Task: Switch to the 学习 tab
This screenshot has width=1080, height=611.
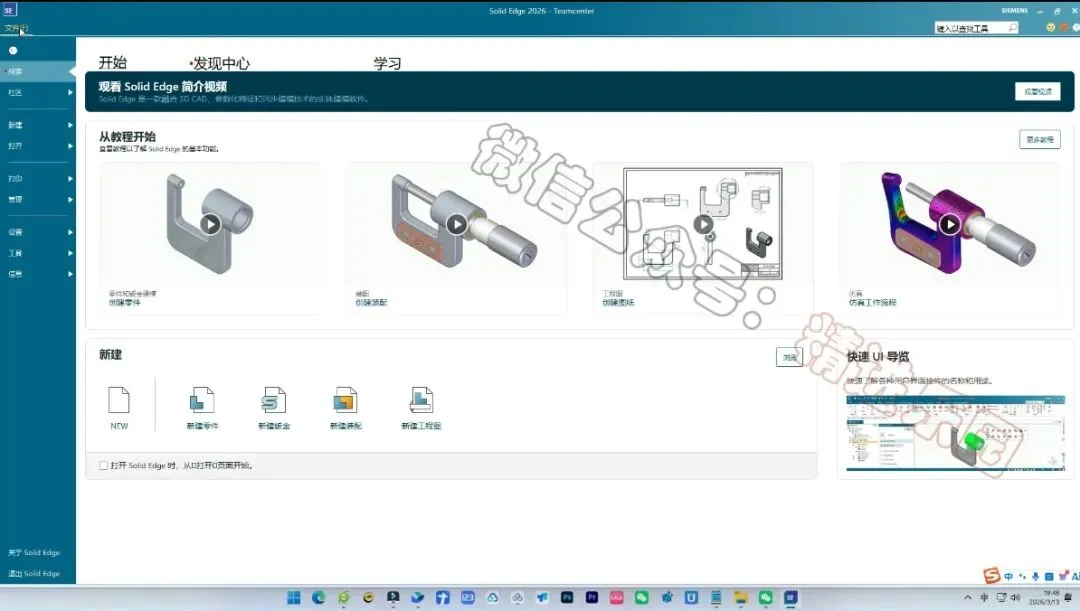Action: 387,63
